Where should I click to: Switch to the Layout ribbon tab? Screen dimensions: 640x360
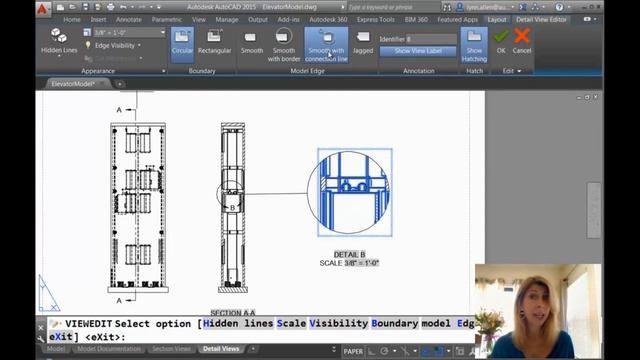[x=497, y=20]
